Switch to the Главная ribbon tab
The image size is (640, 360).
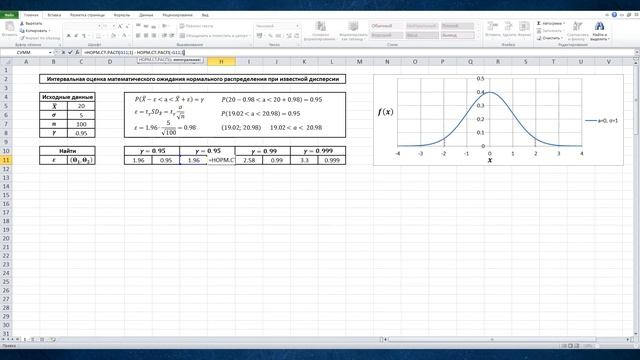pos(31,15)
